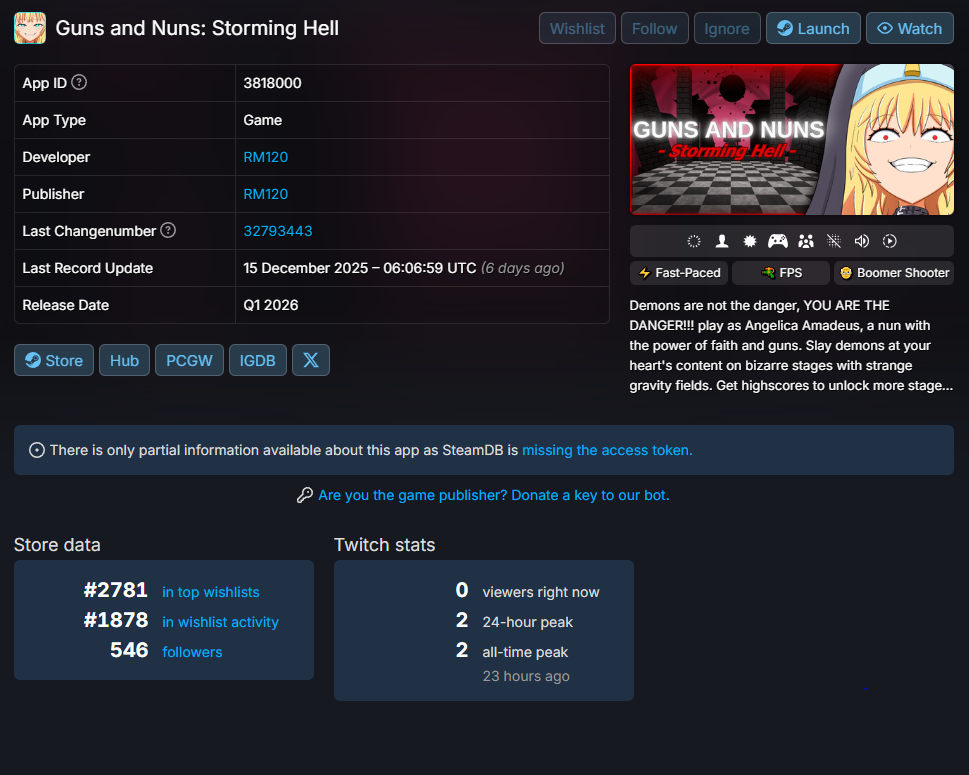Select the Fast-Paced tag

click(679, 273)
